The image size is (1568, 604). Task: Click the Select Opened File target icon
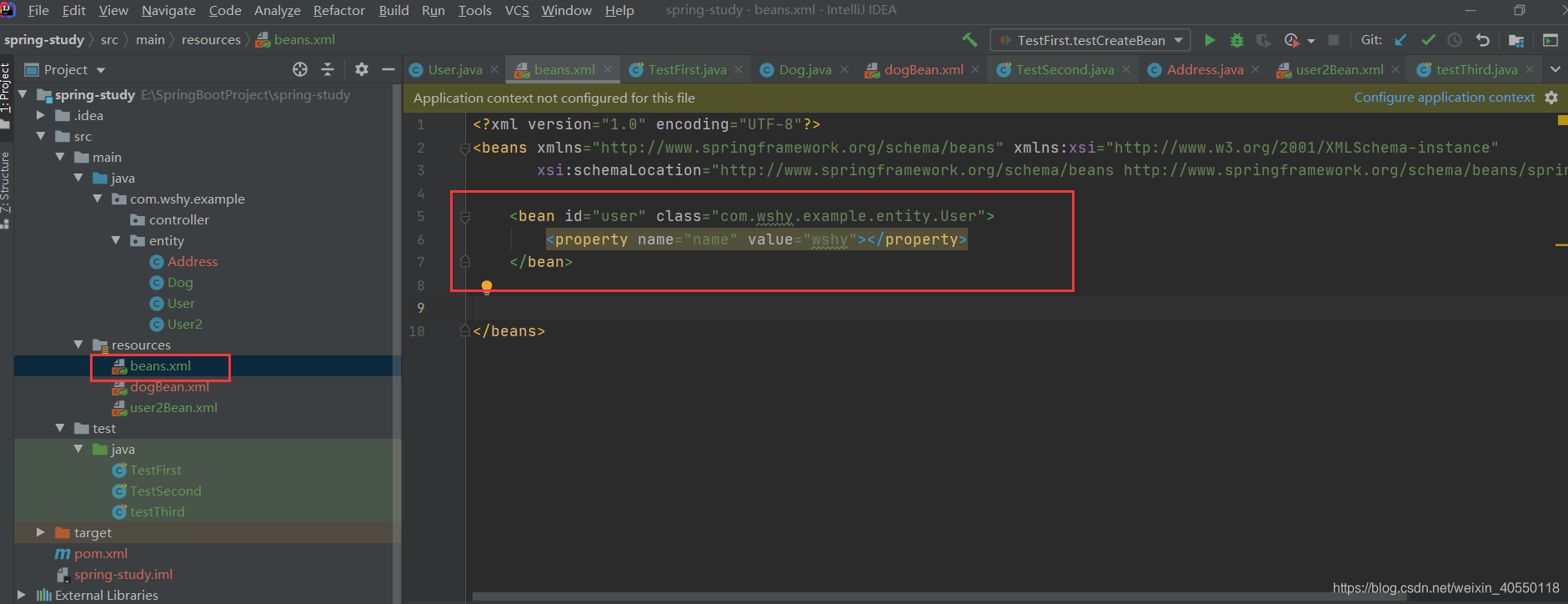[300, 69]
